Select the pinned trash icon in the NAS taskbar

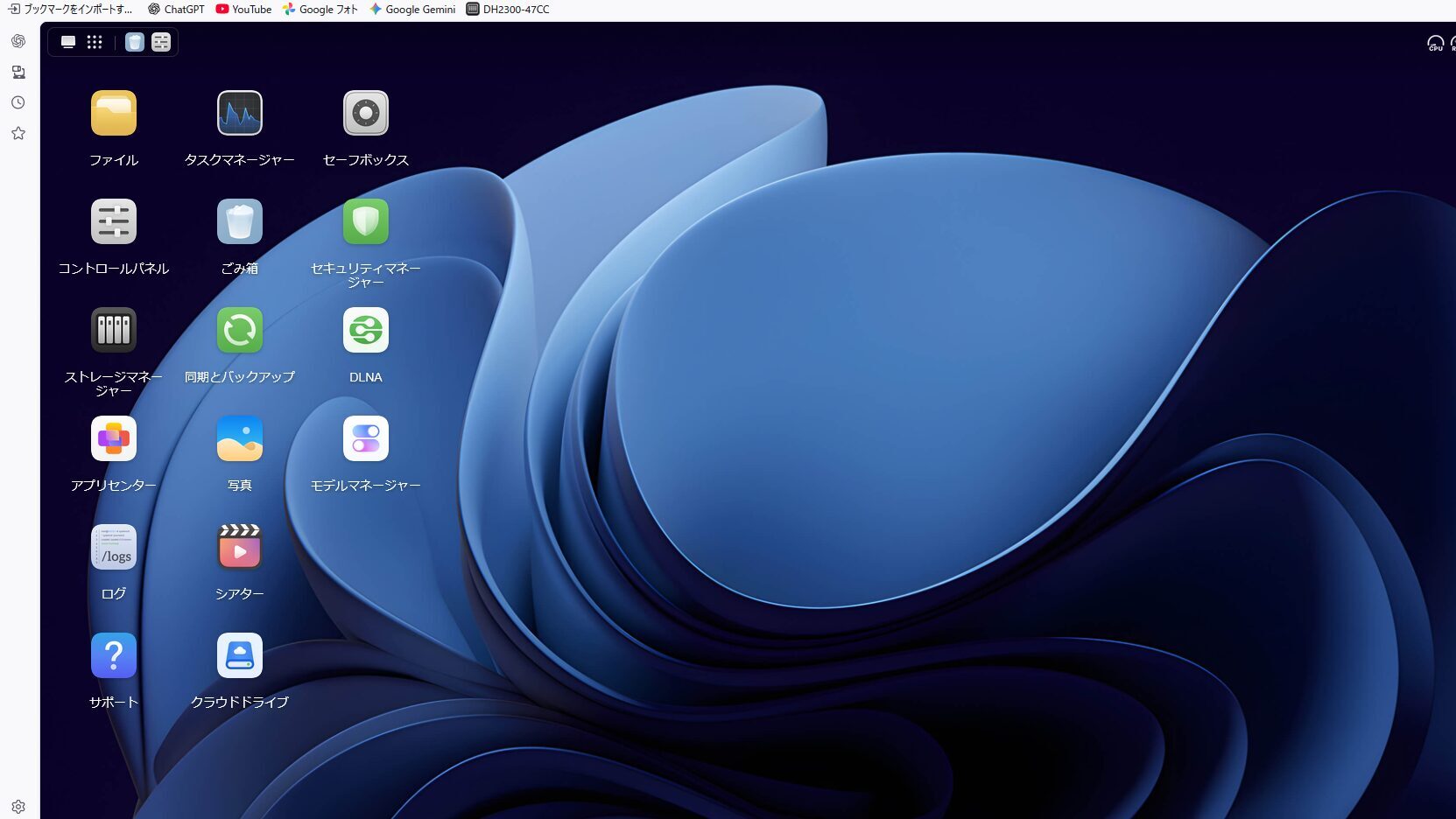click(x=135, y=42)
